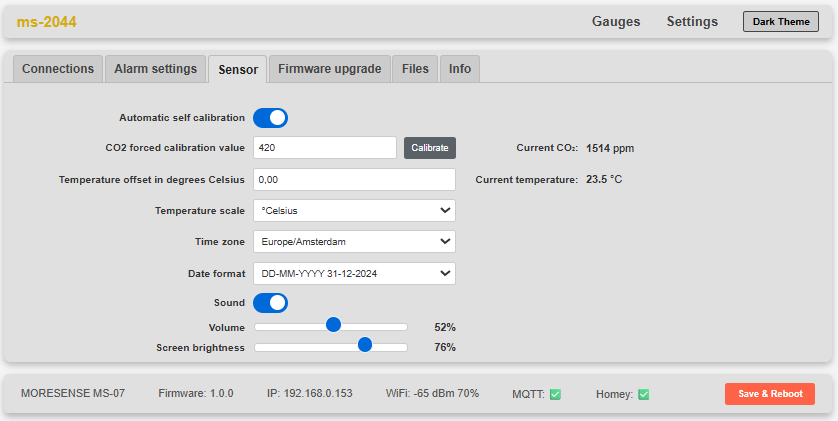Disable the Sound toggle switch
This screenshot has height=421, width=838.
point(270,303)
